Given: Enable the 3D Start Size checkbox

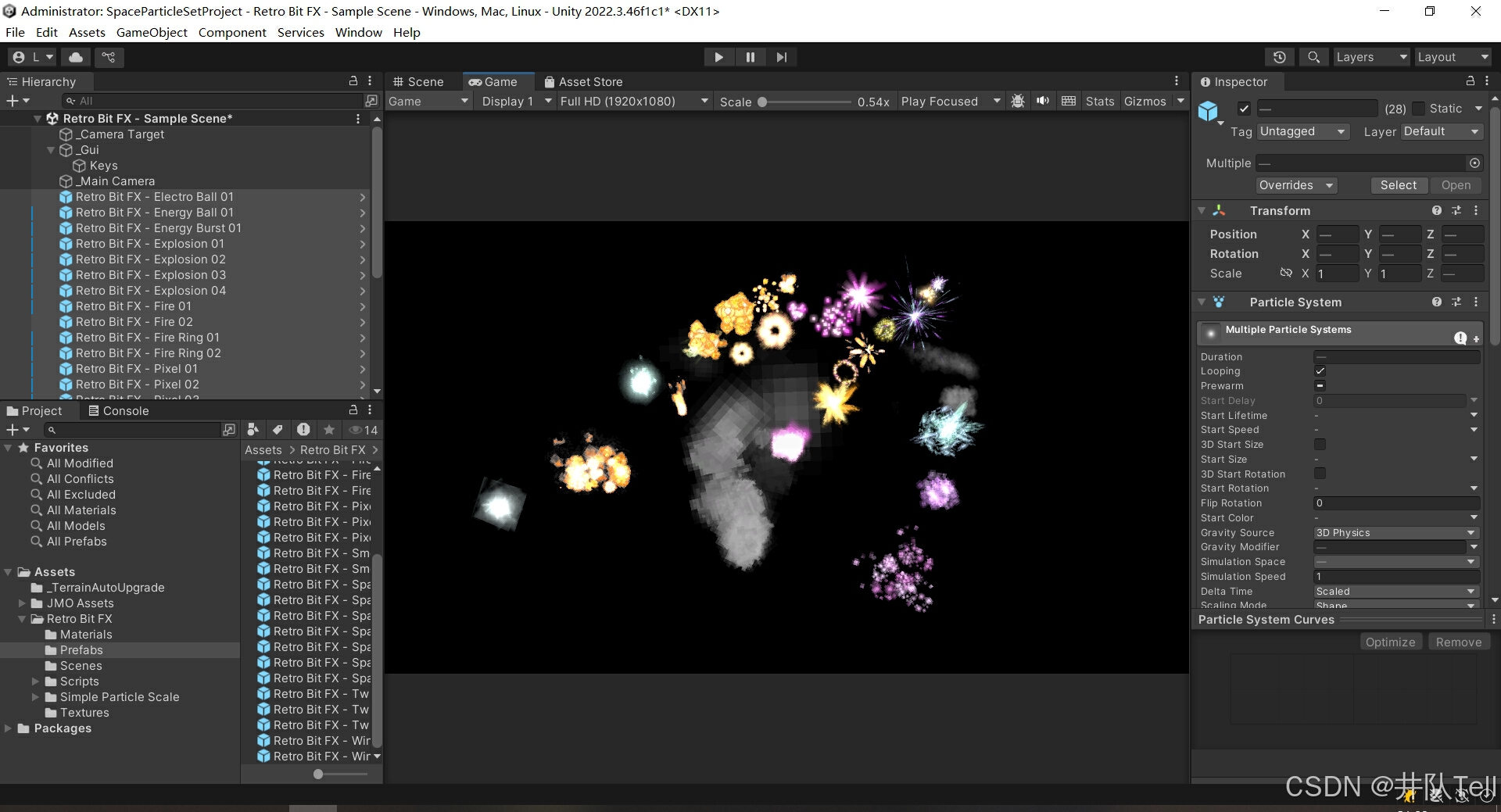Looking at the screenshot, I should [1320, 445].
